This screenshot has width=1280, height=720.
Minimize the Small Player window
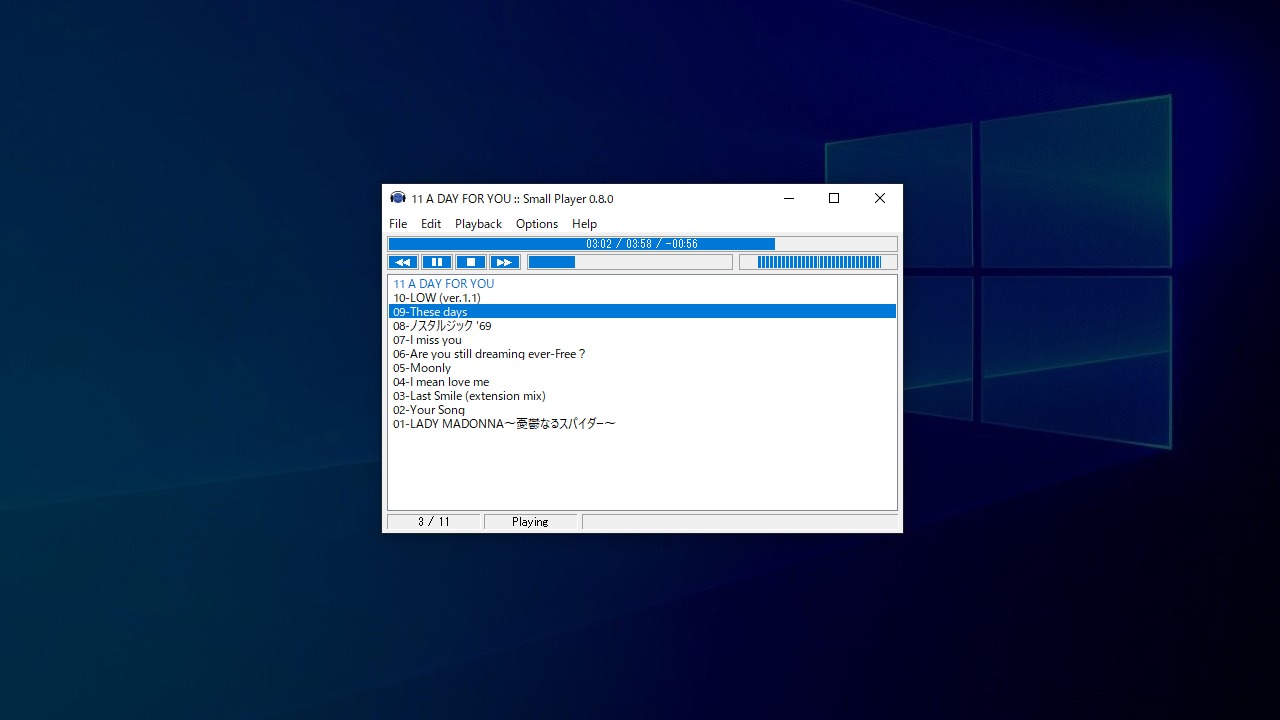click(789, 198)
